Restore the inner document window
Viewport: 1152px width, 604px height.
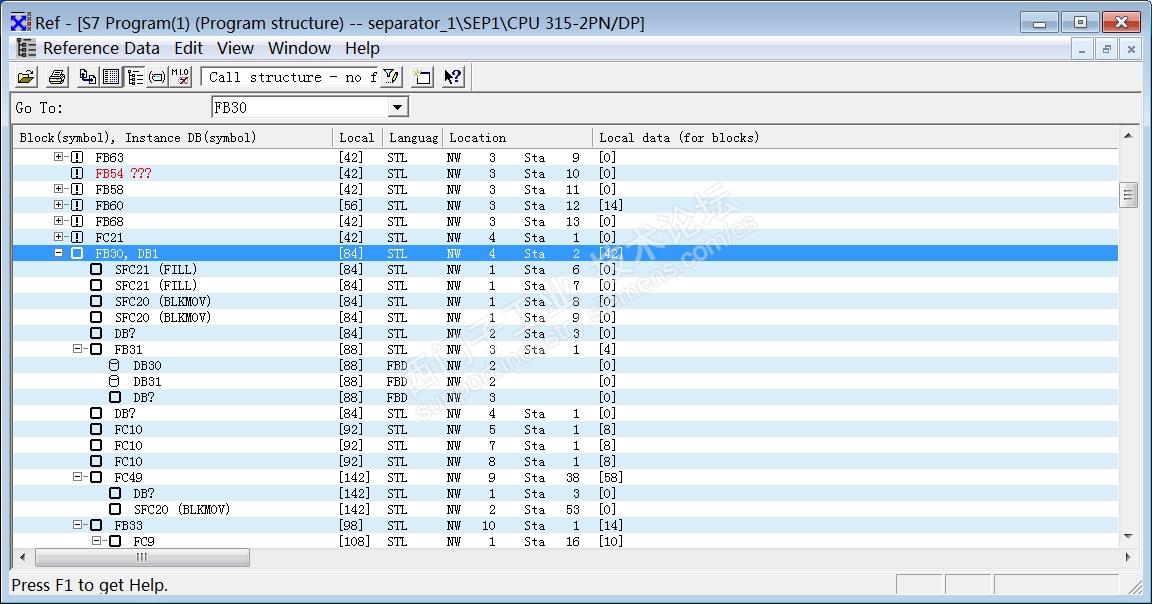[x=1106, y=49]
